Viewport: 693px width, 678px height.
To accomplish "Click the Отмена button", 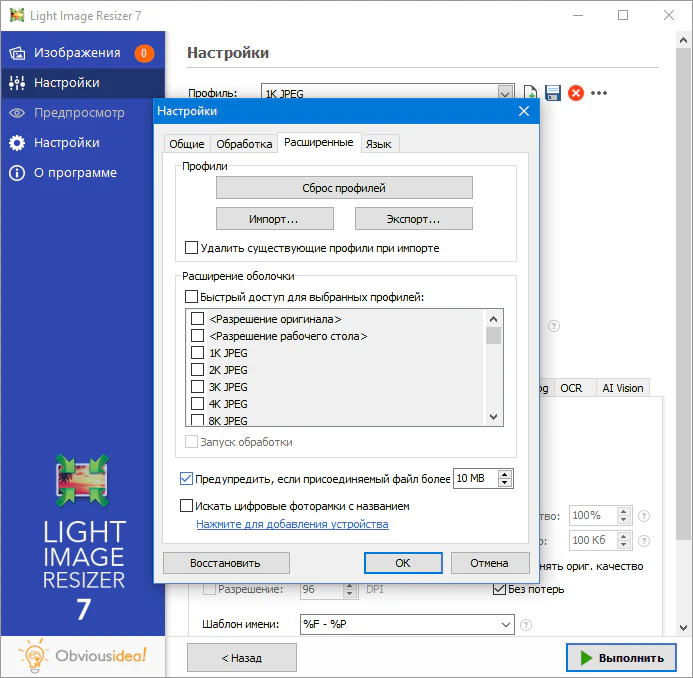I will tap(490, 563).
